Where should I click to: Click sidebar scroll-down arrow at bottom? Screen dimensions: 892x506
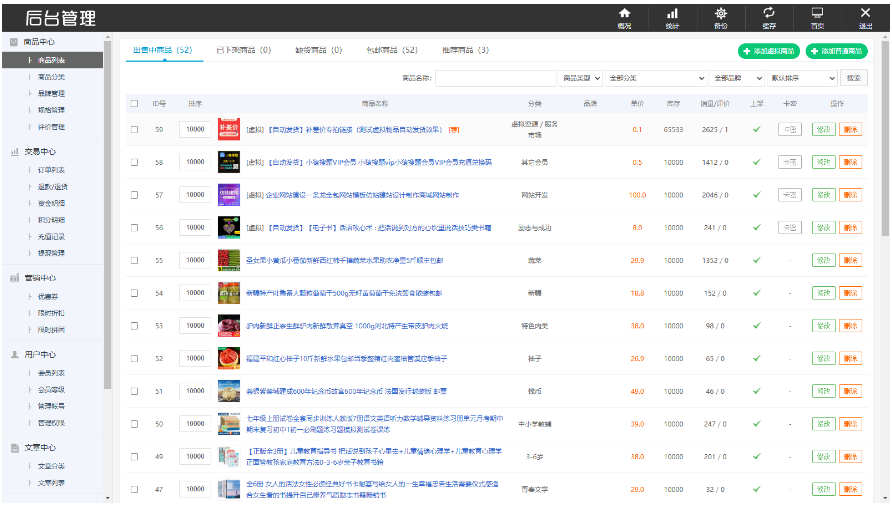pyautogui.click(x=108, y=498)
